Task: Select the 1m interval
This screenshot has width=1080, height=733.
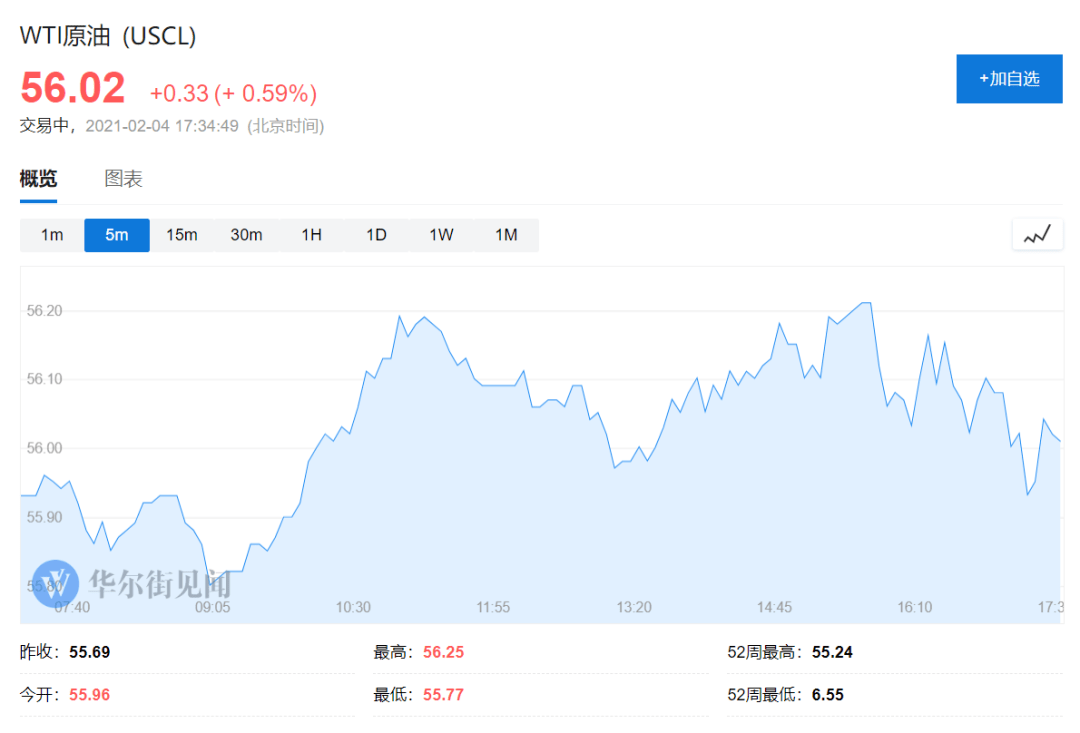Action: click(x=52, y=235)
